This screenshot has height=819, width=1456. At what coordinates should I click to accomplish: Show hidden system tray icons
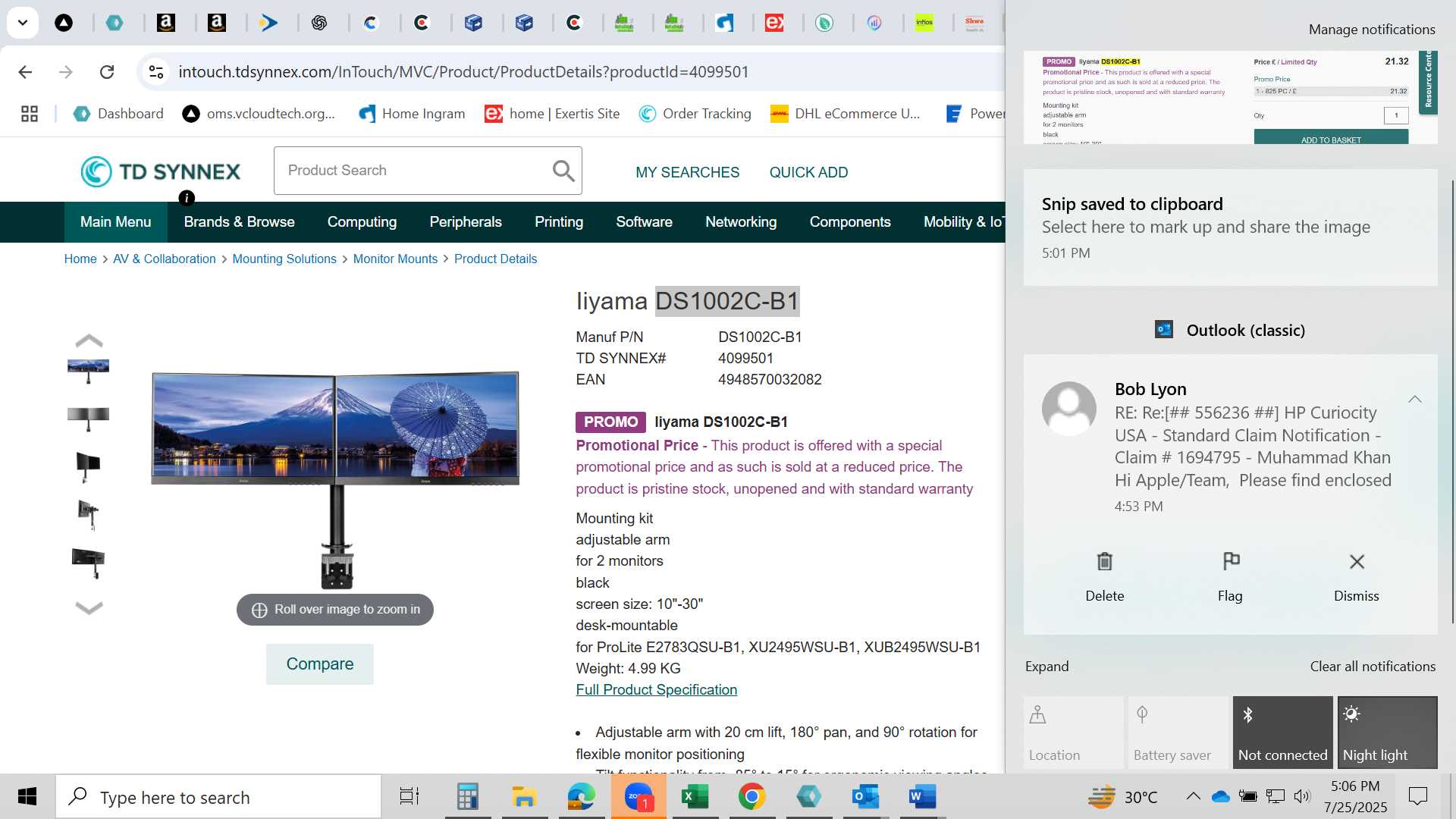click(1193, 796)
